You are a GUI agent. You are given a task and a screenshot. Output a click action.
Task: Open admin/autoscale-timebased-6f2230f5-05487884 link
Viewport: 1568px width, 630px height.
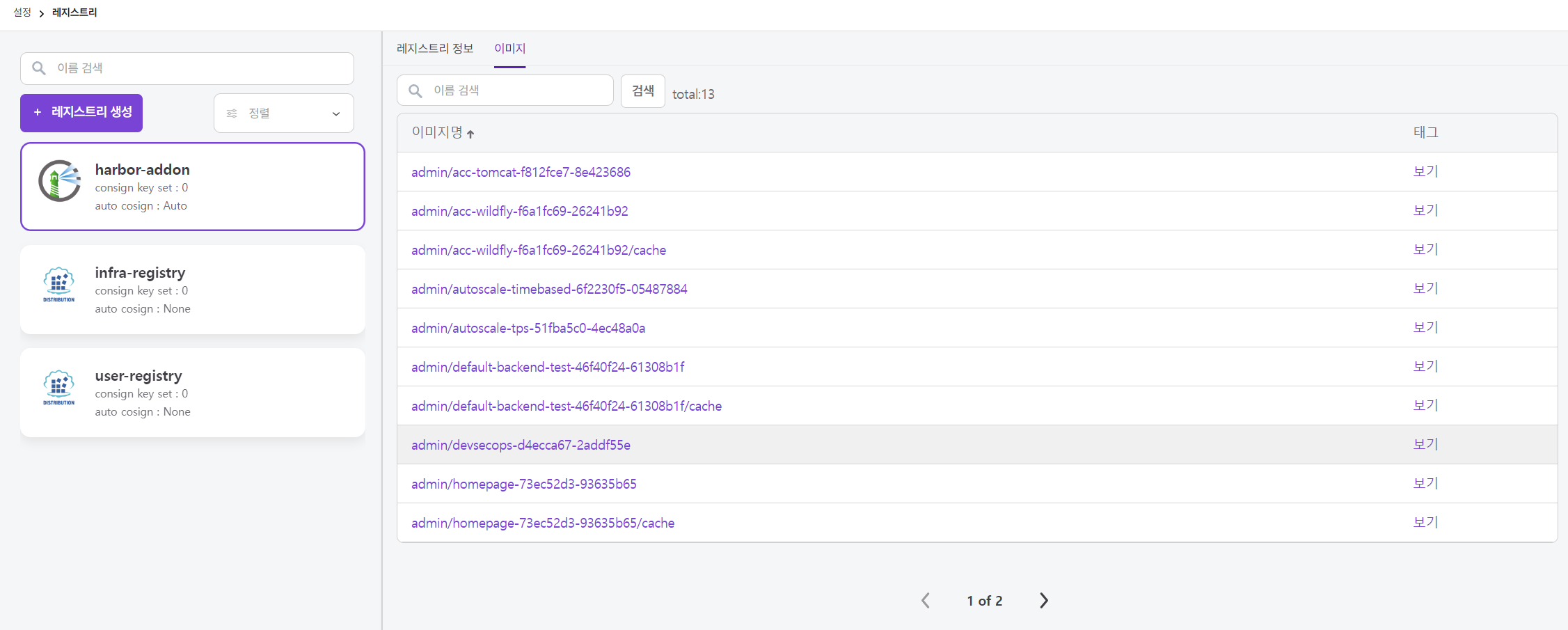pos(549,289)
